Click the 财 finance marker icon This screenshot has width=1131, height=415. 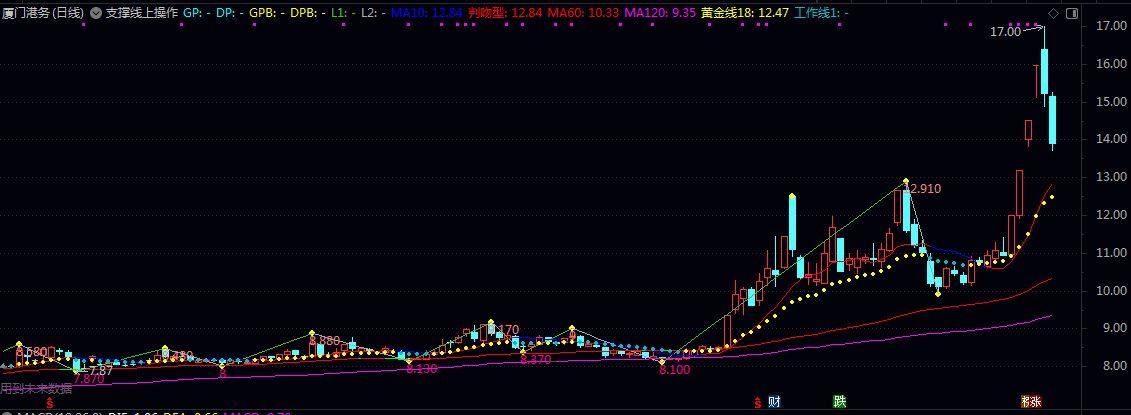(774, 401)
